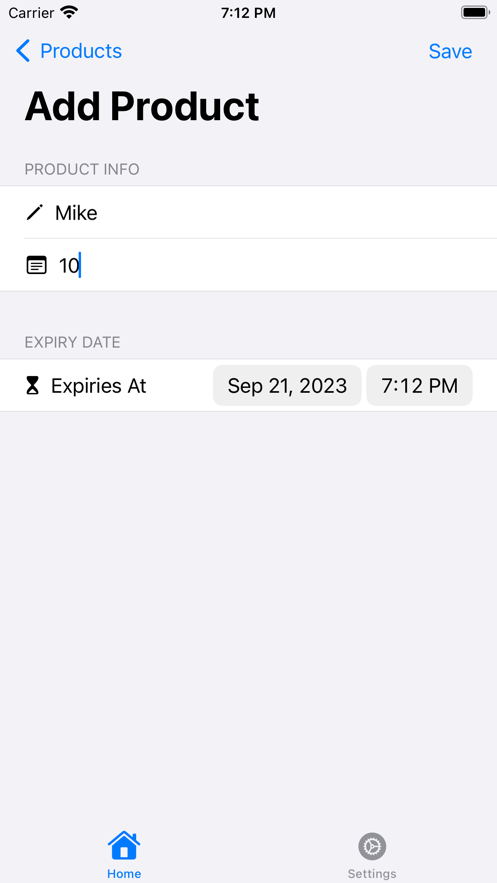The image size is (497, 883).
Task: Open the Sep 21, 2023 date picker
Action: [x=287, y=386]
